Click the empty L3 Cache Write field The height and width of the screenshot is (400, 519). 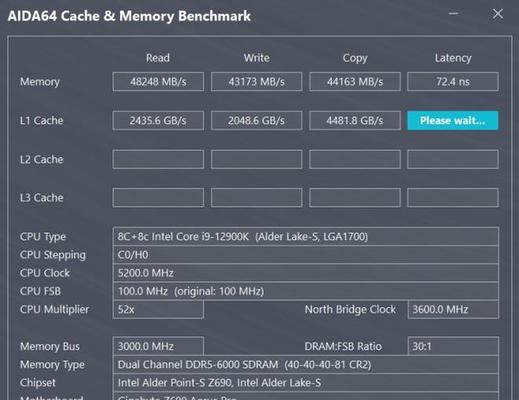tap(257, 198)
